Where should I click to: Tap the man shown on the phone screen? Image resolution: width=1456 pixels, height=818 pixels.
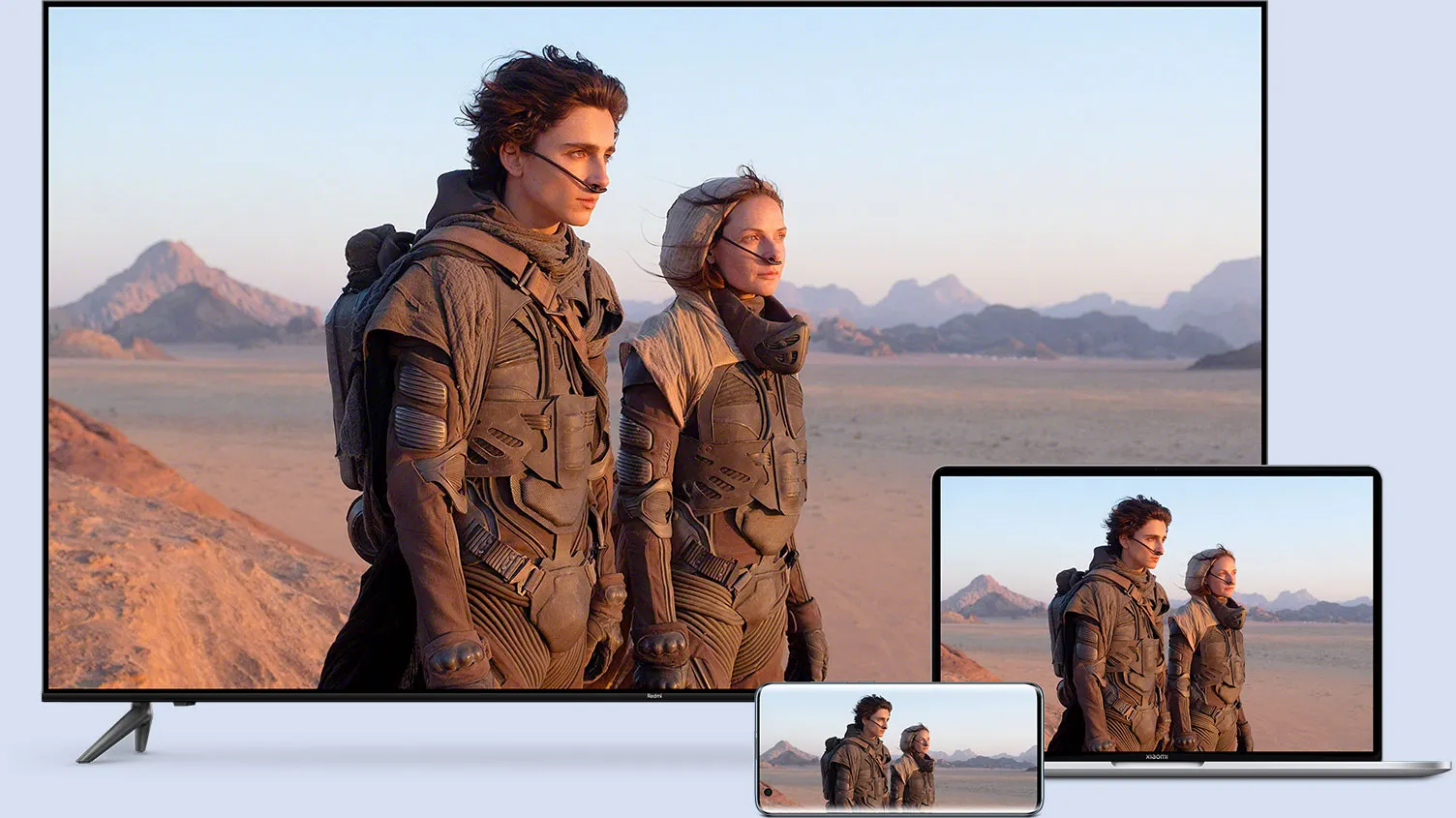point(862,755)
